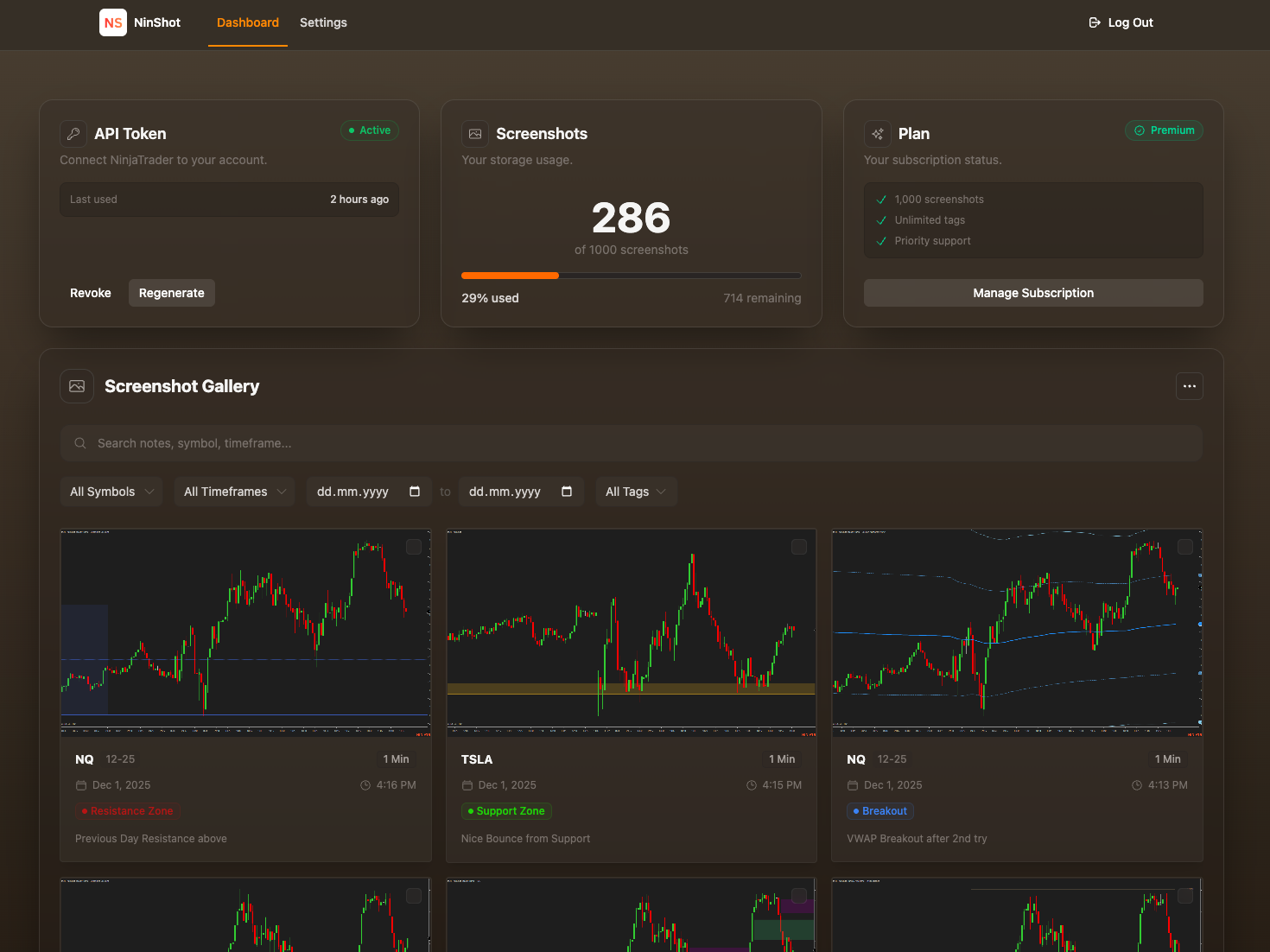The height and width of the screenshot is (952, 1270).
Task: Open the All Tags dropdown
Action: pyautogui.click(x=636, y=491)
